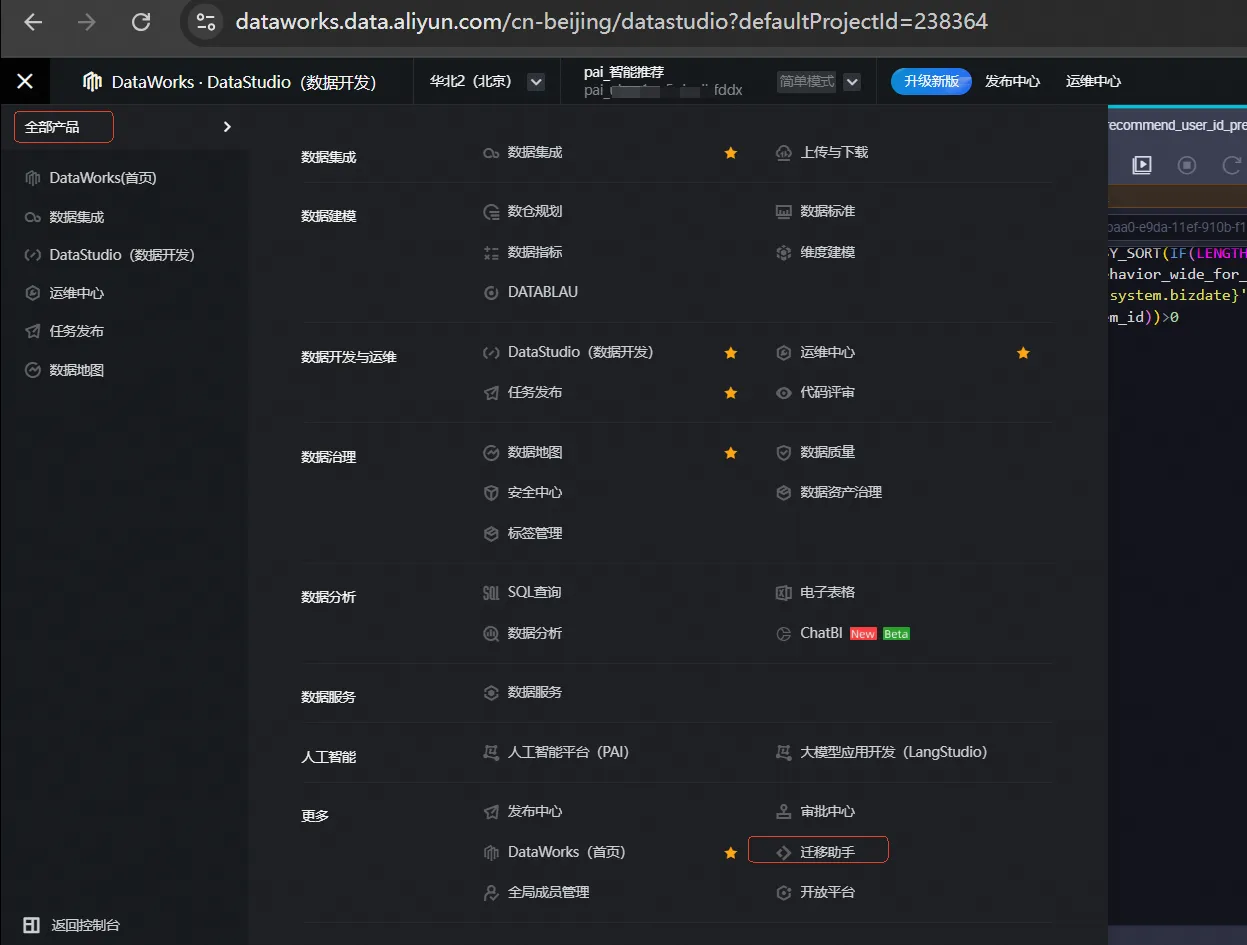The height and width of the screenshot is (945, 1247).
Task: Open 运维中心 in the top navigation
Action: pyautogui.click(x=1093, y=81)
